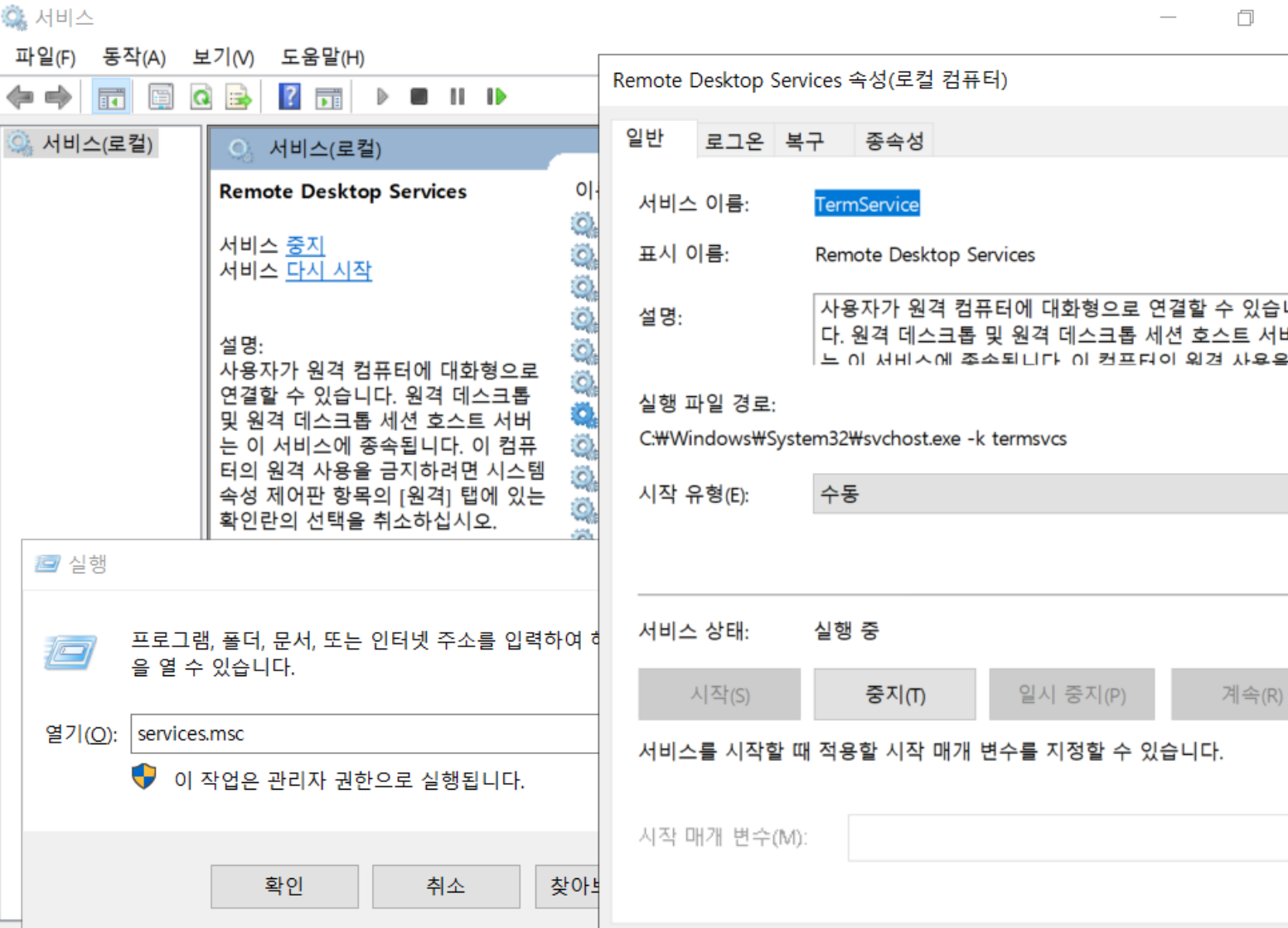Open the 도움말(H) menu

[322, 57]
